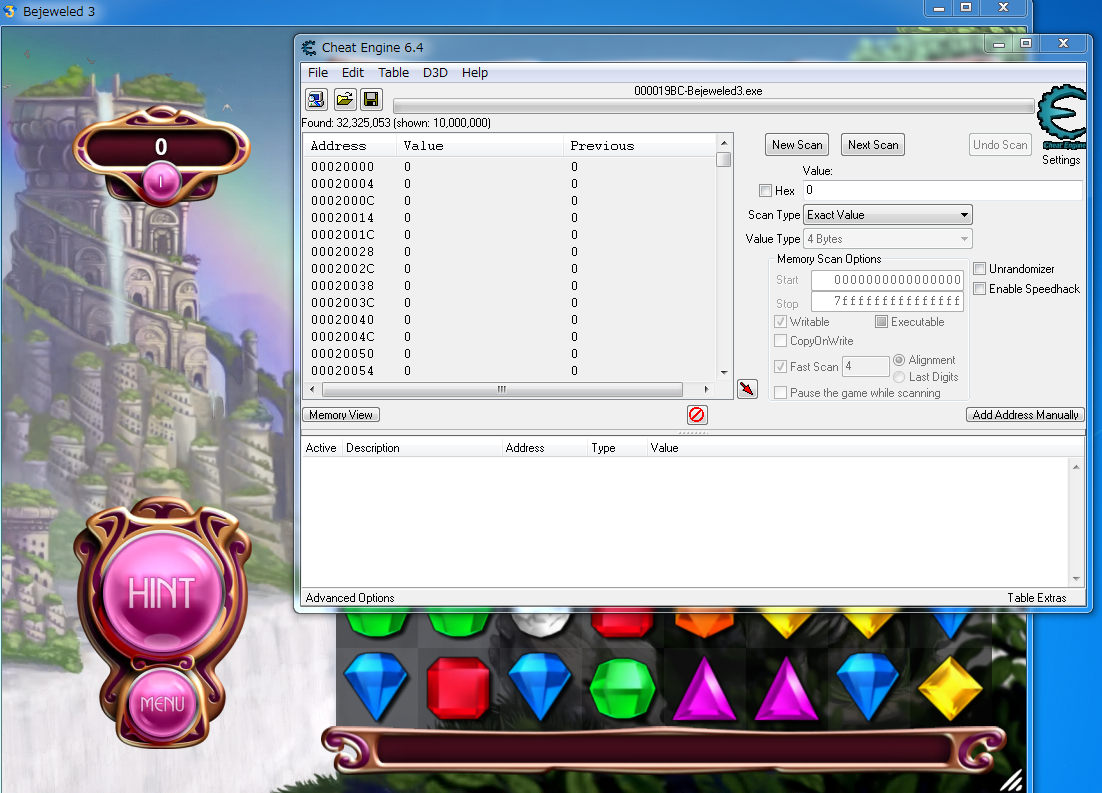Enable Speedhack checkbox

pos(980,288)
